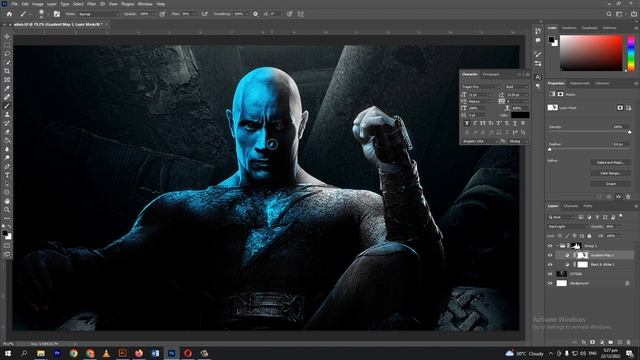Screen dimensions: 640x360
Task: Open the brush settings panel icon
Action: [57, 14]
